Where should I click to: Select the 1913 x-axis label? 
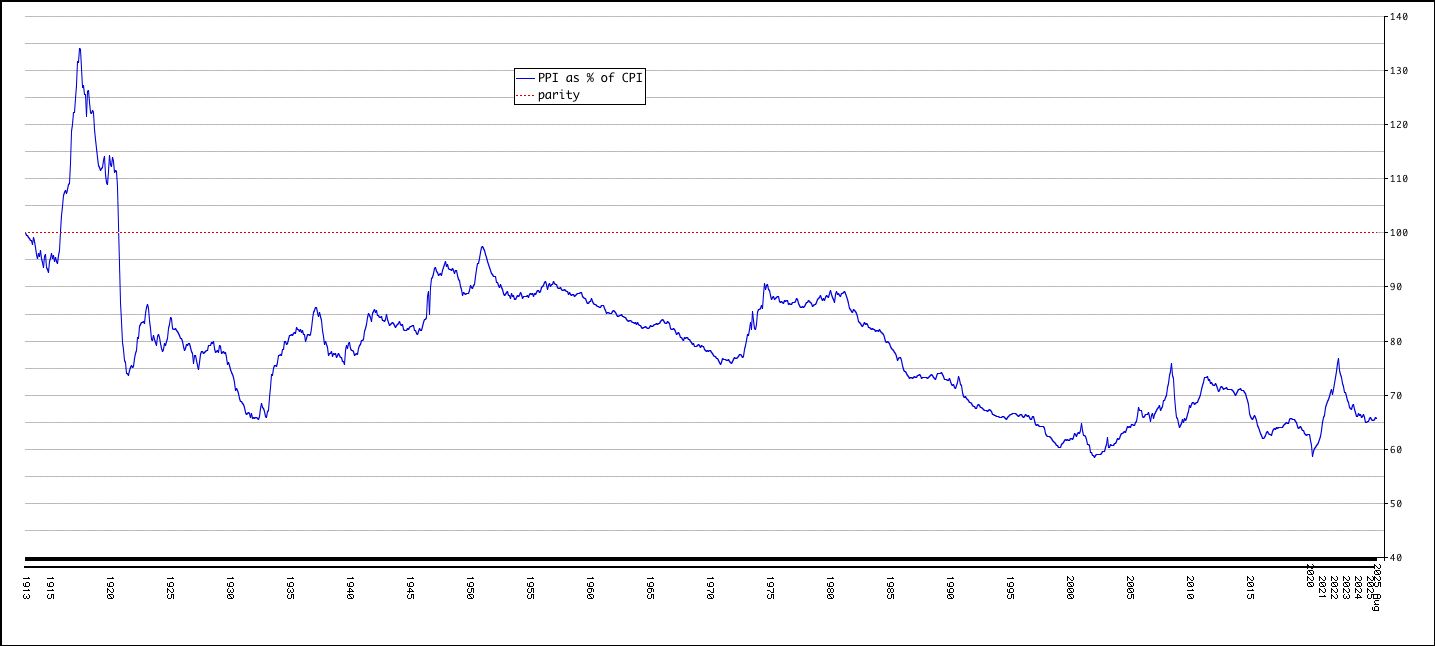[25, 586]
